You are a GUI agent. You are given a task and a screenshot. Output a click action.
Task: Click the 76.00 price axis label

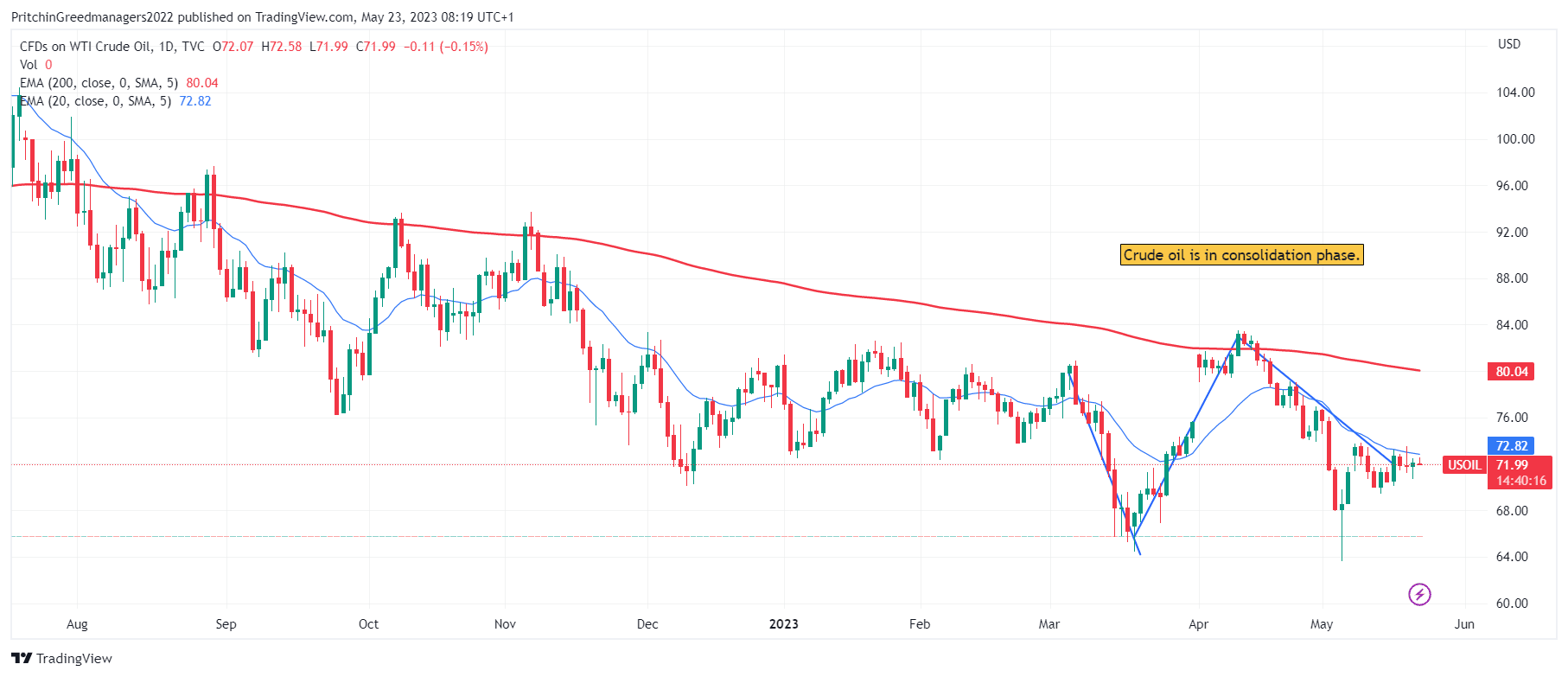(1512, 418)
